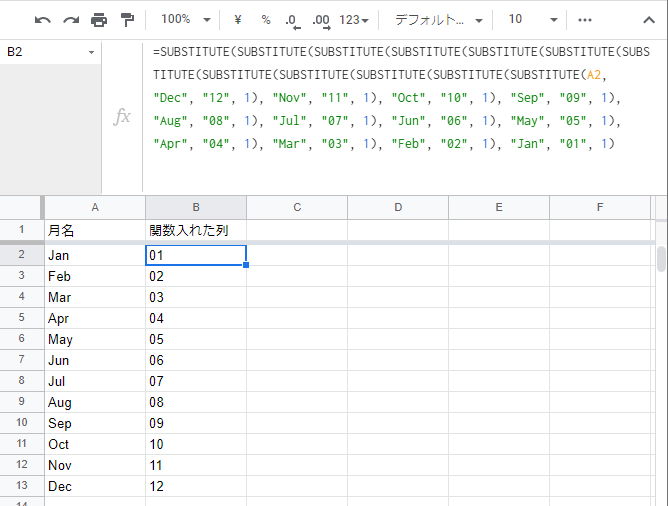668x506 pixels.
Task: Click the Print icon in toolbar
Action: point(99,19)
